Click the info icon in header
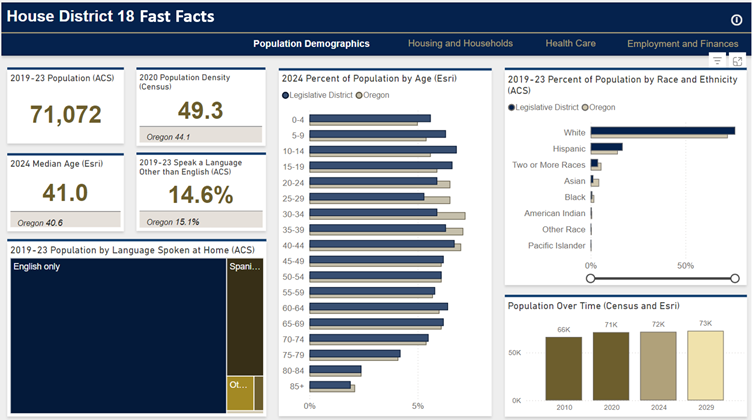The image size is (755, 420). (x=737, y=19)
